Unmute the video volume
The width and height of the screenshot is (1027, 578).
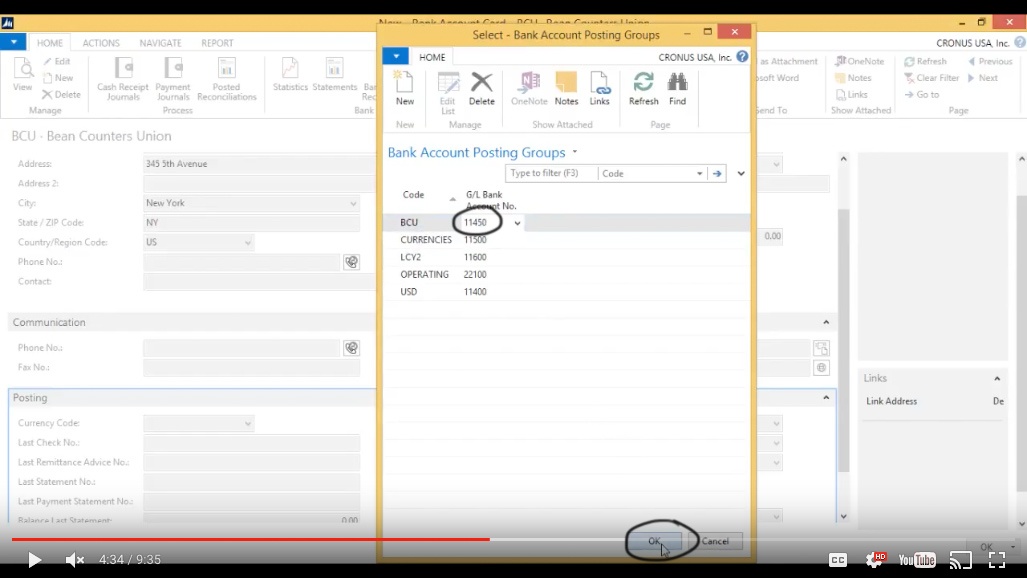click(75, 560)
